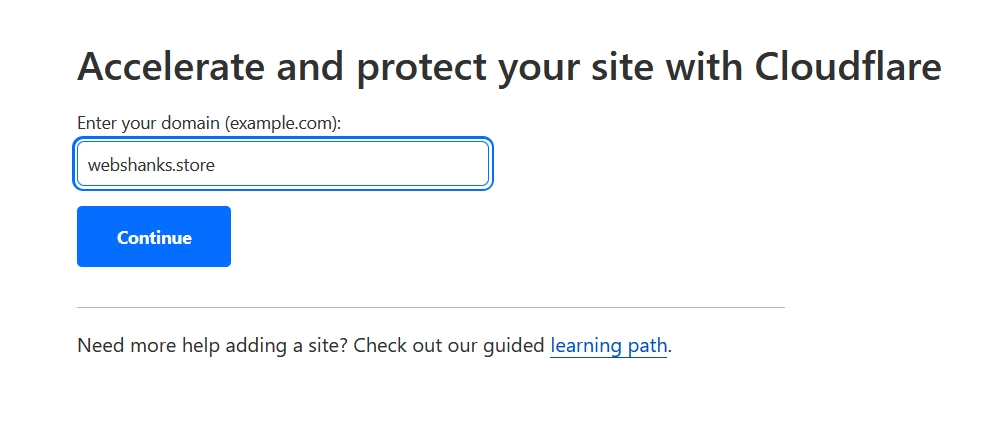Click the webshanks.store text in the field

coord(151,164)
